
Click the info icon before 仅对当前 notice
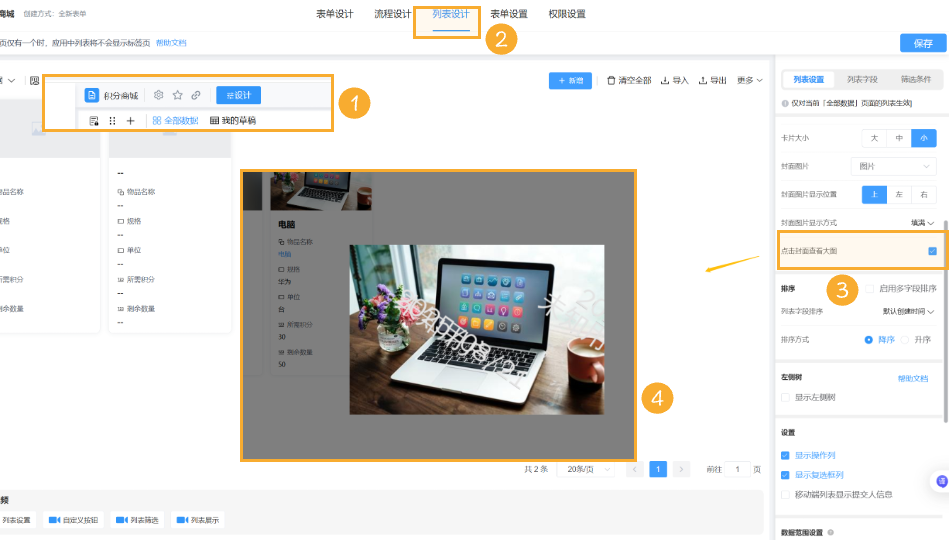pos(785,104)
